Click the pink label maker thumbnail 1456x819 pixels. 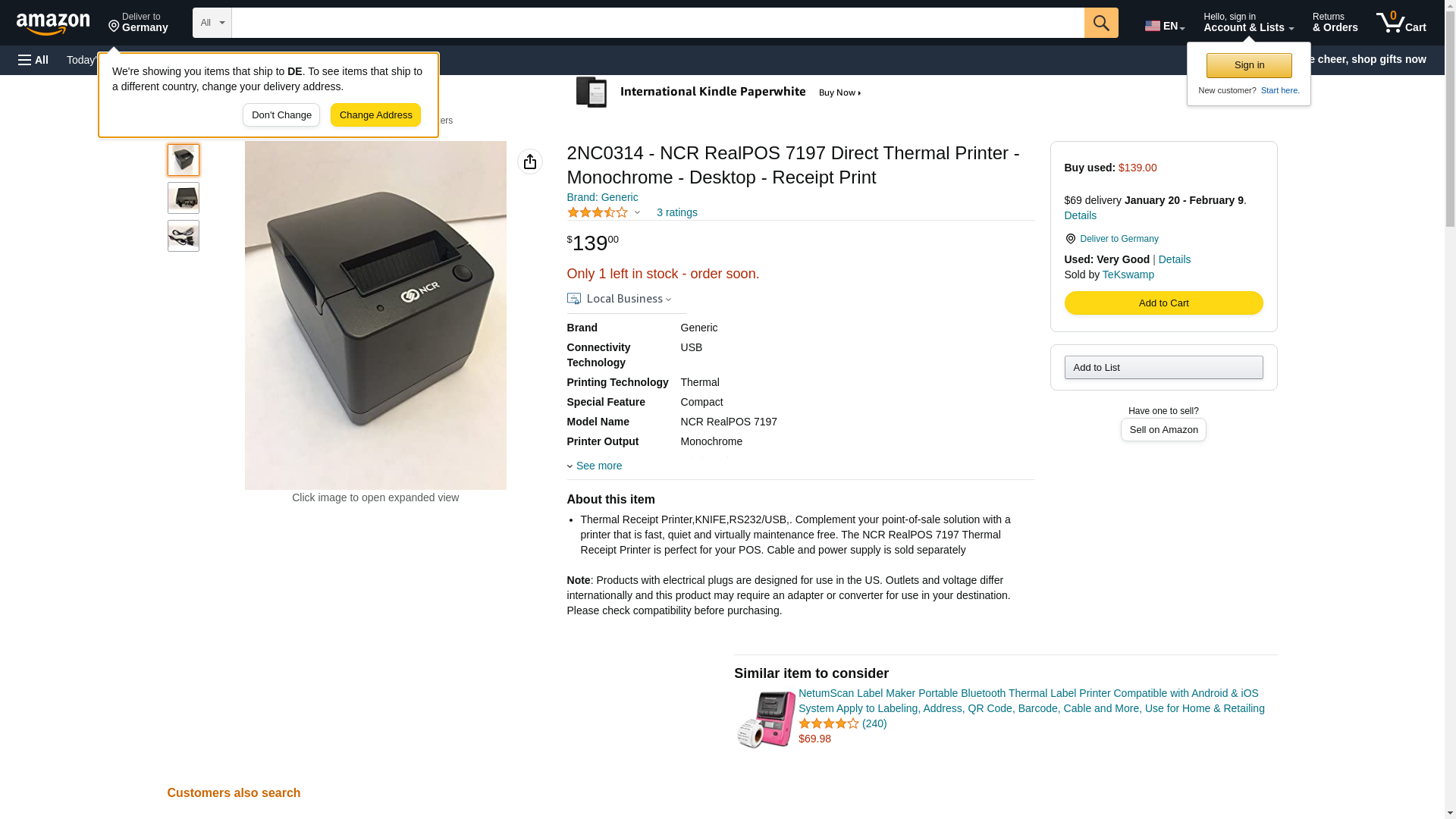(766, 719)
